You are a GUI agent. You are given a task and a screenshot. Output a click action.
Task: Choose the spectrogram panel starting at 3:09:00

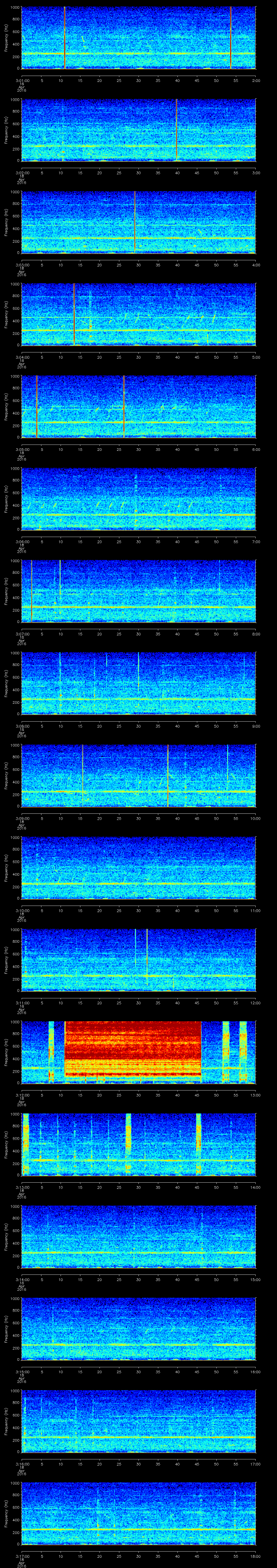138,775
